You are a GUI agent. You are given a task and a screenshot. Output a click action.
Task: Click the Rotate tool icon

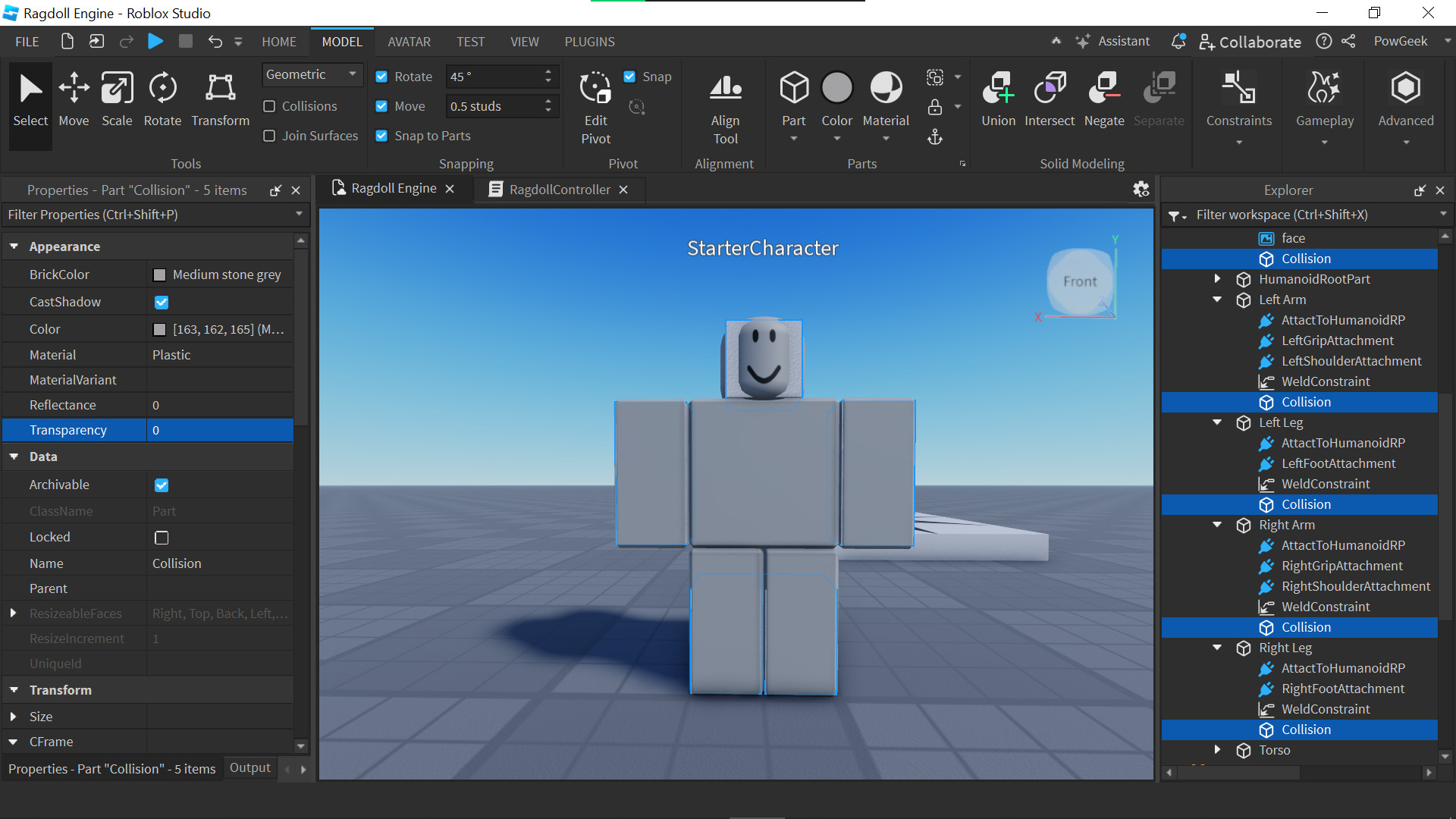pos(162,89)
